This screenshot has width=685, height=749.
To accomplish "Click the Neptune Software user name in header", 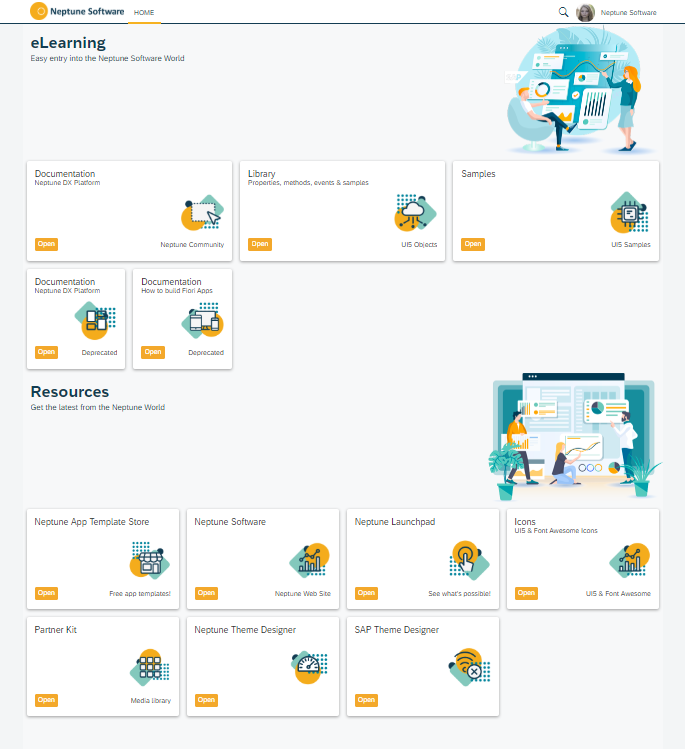I will 628,12.
